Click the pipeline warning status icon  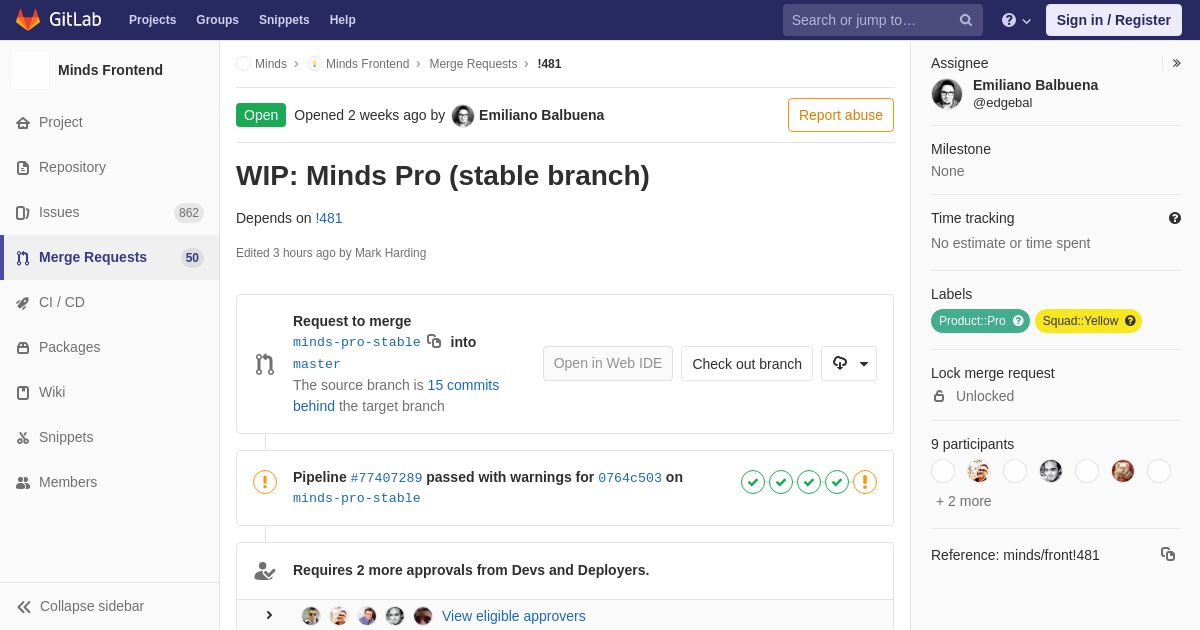tap(264, 482)
